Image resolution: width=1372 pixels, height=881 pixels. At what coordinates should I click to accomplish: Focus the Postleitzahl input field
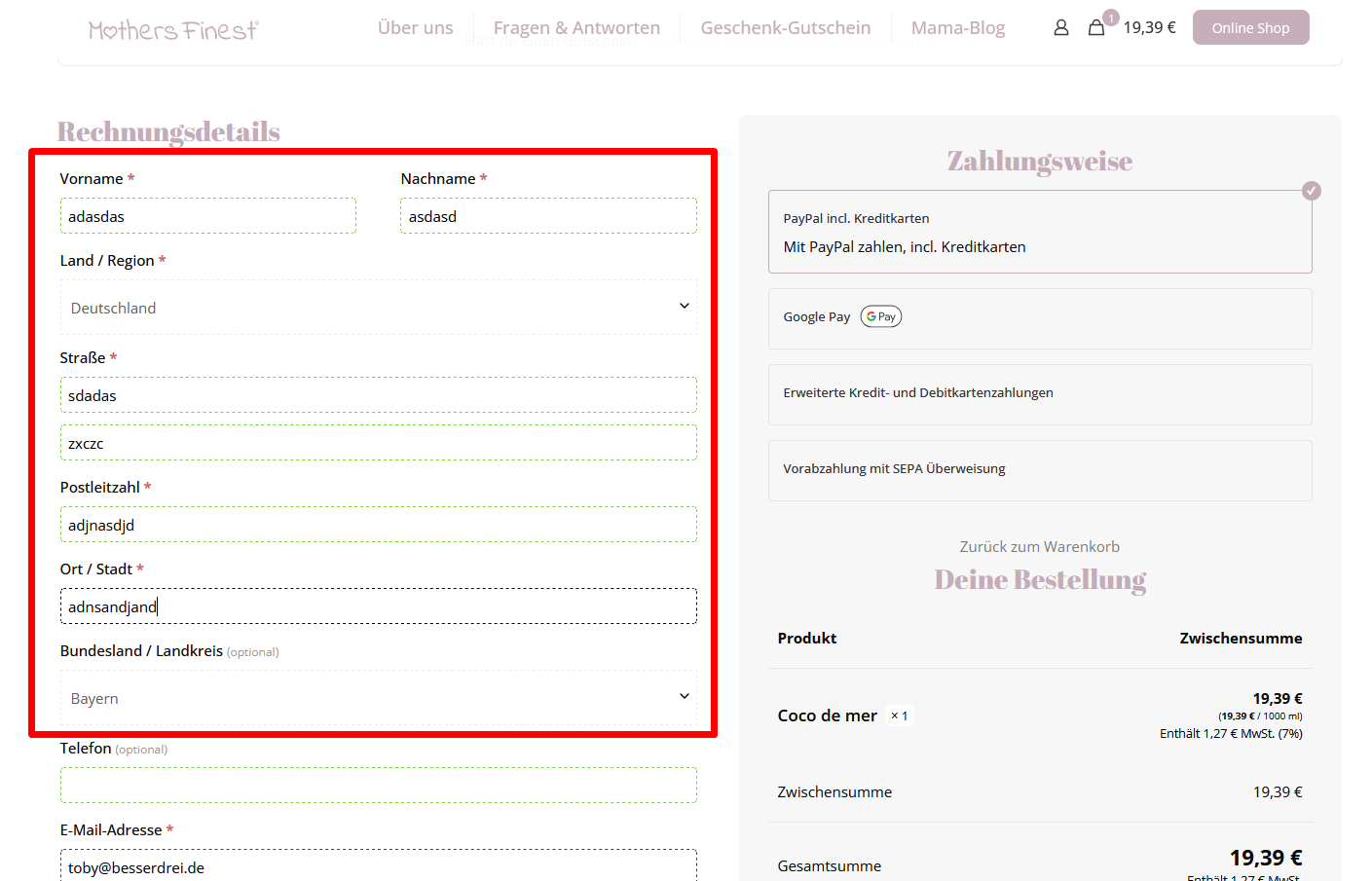[378, 525]
